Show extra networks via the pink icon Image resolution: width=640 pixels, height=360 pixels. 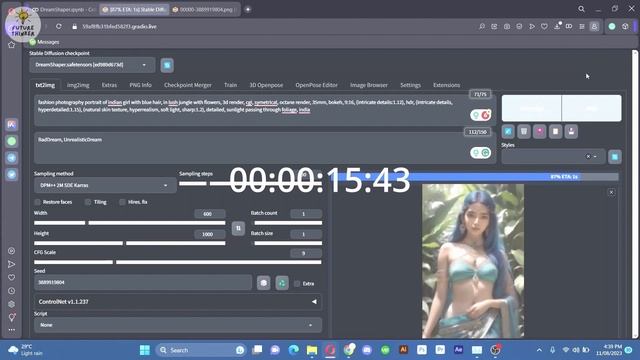point(540,131)
